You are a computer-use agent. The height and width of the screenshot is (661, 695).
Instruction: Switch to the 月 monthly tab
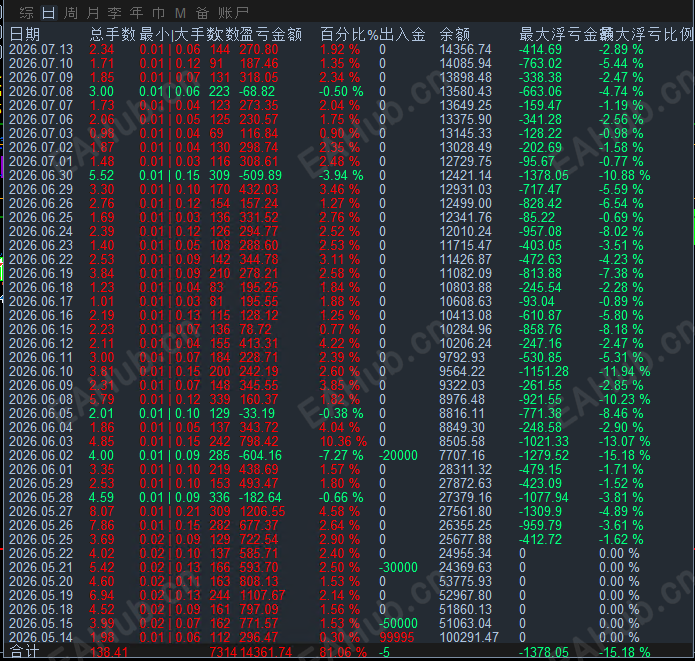point(93,13)
